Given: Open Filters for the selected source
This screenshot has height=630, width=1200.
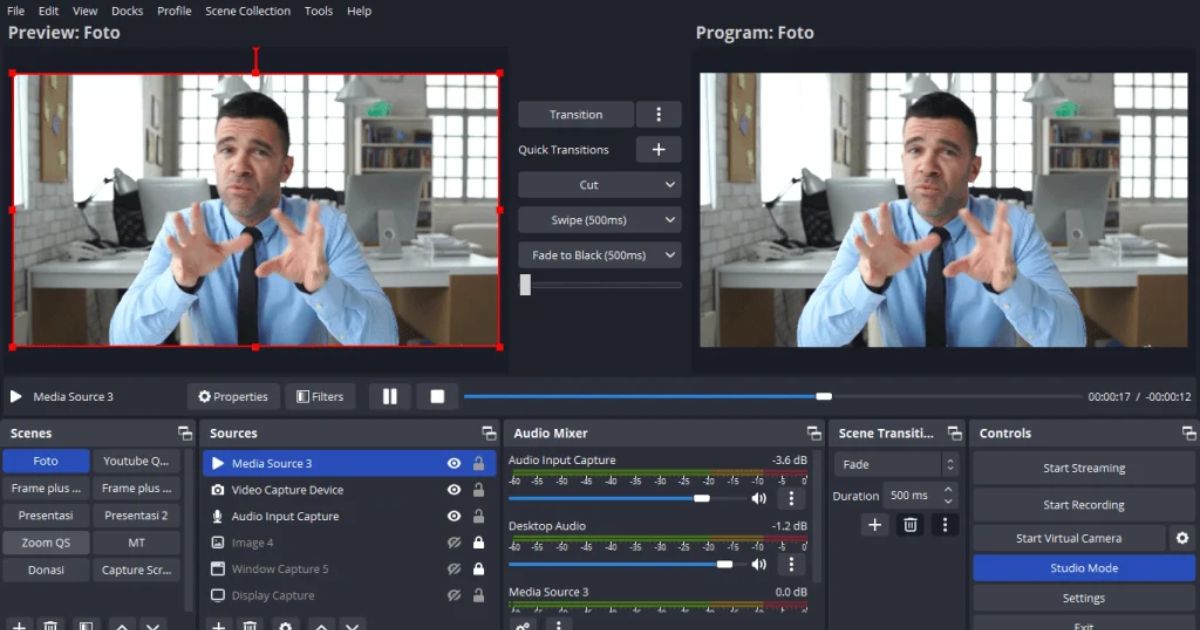Looking at the screenshot, I should coord(320,396).
